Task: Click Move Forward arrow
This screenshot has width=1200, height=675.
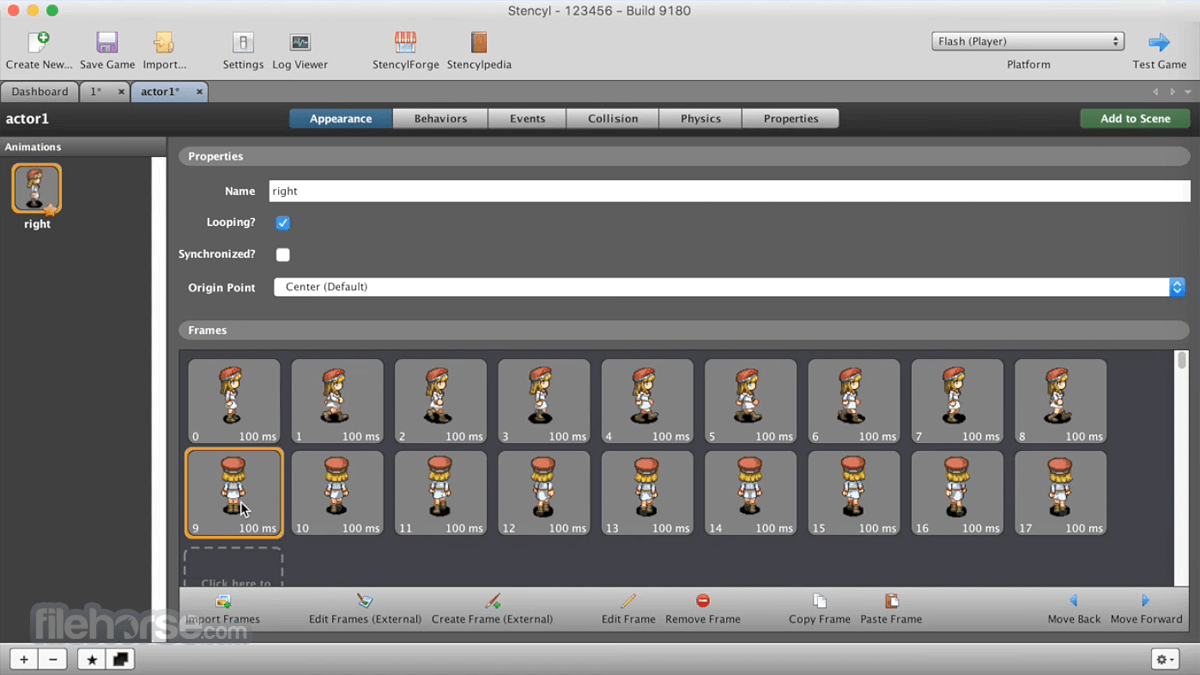Action: (x=1146, y=601)
